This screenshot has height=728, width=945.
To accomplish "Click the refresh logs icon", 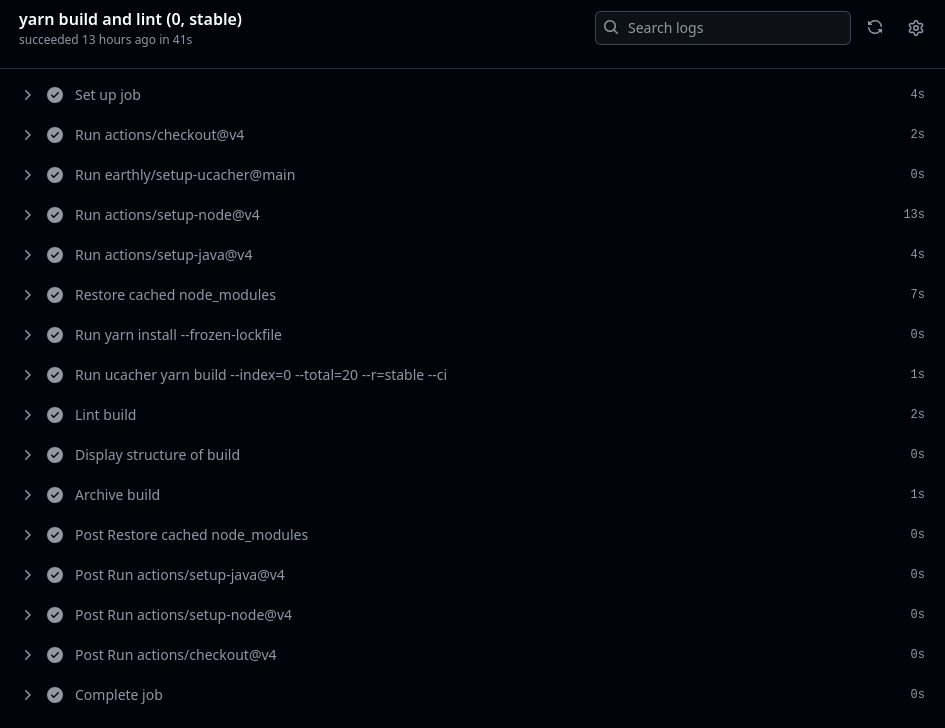I will (875, 28).
